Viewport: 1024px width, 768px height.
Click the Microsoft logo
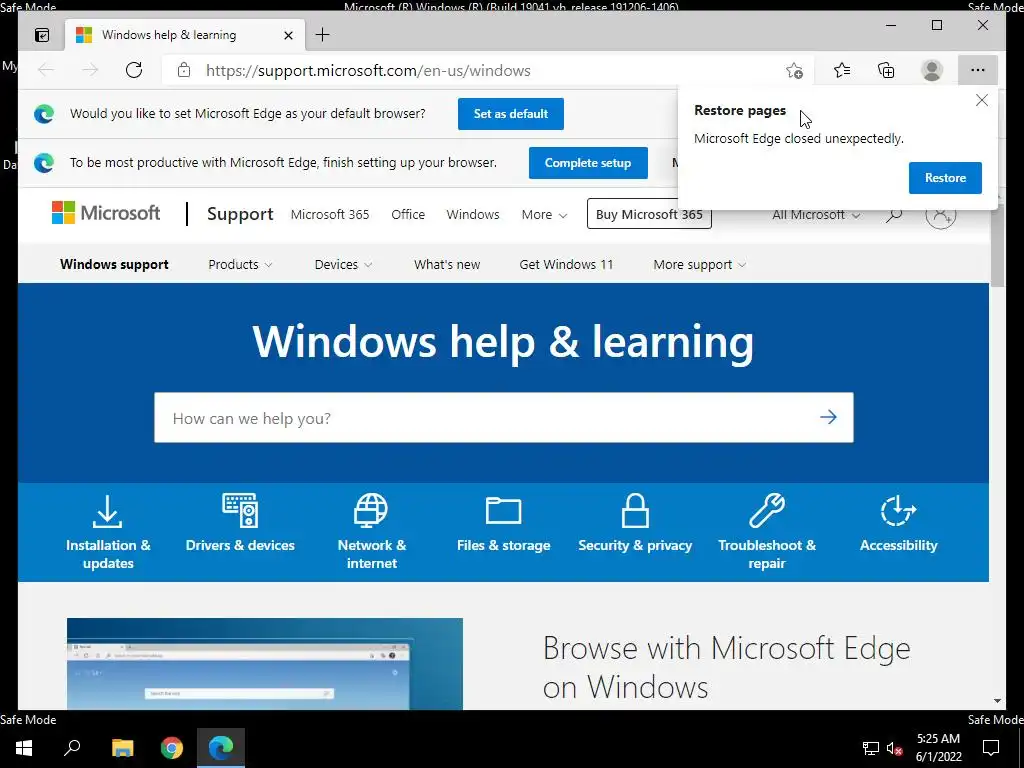coord(106,213)
